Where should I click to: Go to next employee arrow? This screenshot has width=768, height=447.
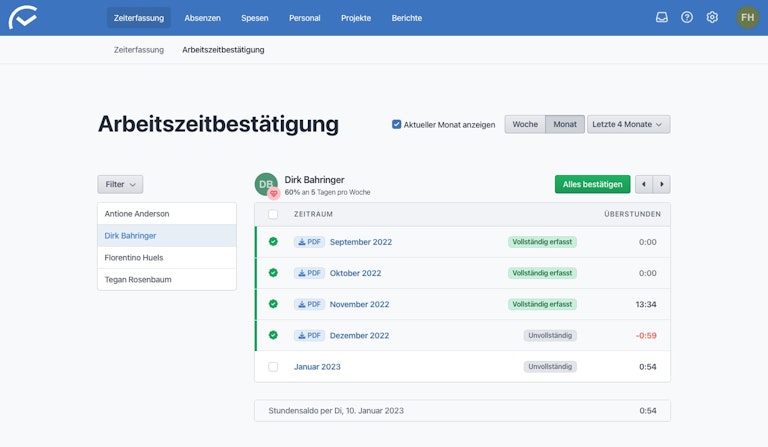pyautogui.click(x=662, y=184)
